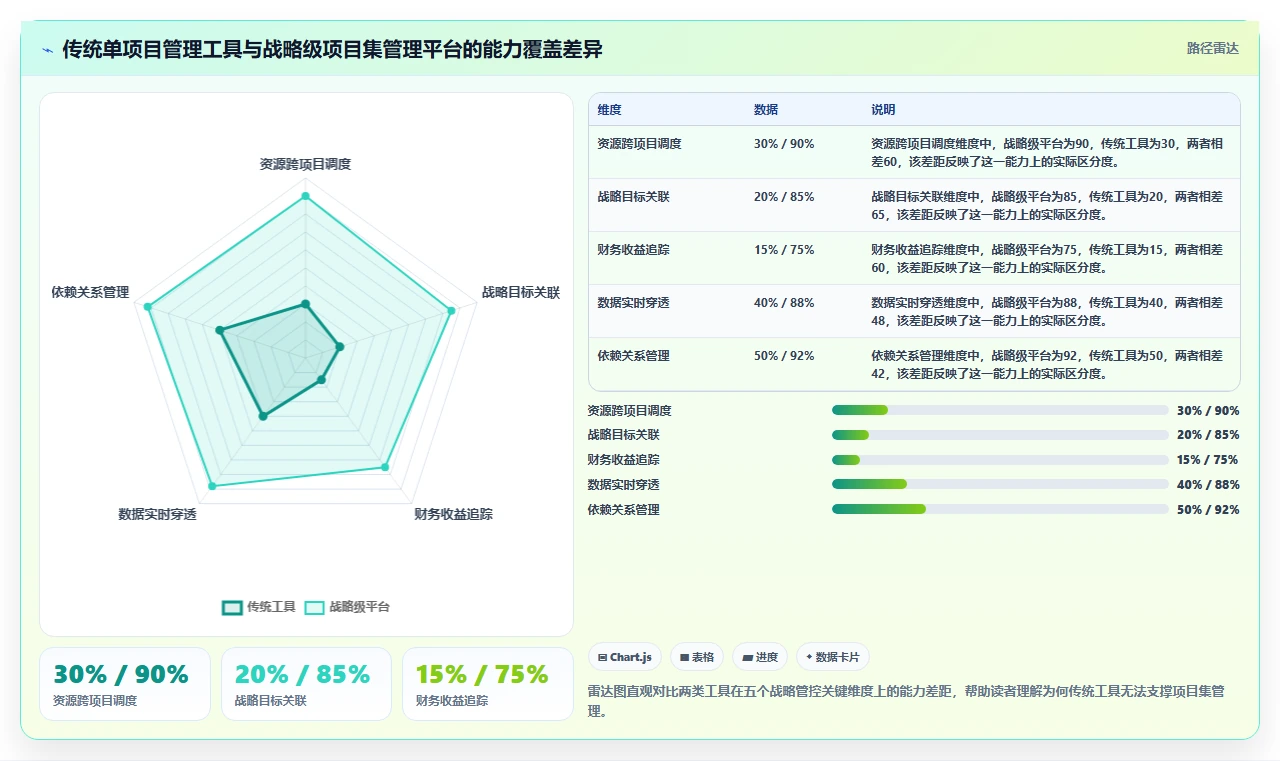Image resolution: width=1280 pixels, height=761 pixels.
Task: Click radar axis label 战略目标关联
Action: pos(521,292)
